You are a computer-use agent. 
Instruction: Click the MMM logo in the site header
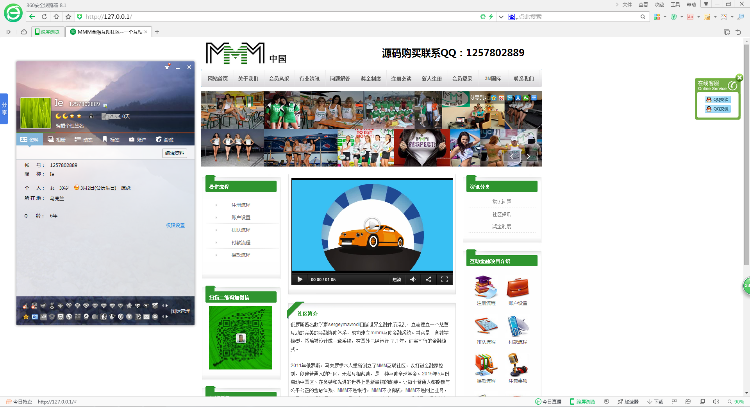point(235,53)
